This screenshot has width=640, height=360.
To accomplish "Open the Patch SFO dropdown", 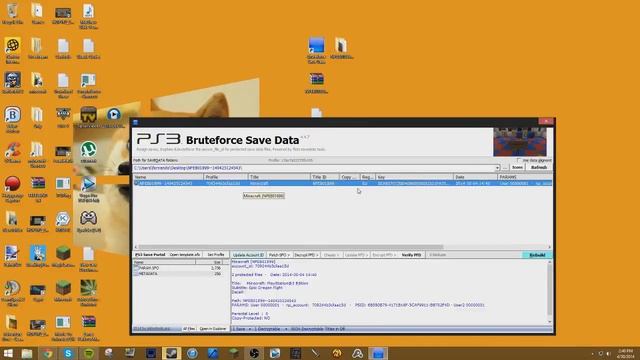I will pyautogui.click(x=279, y=255).
